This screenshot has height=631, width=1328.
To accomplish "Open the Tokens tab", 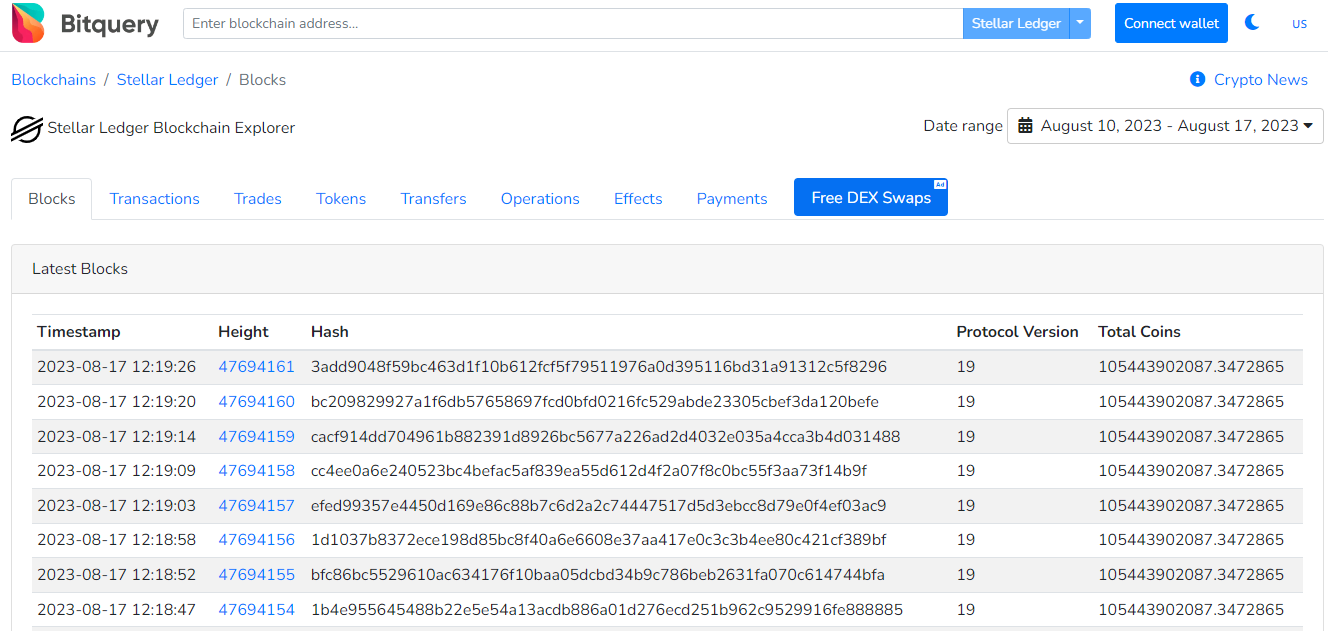I will [x=341, y=199].
